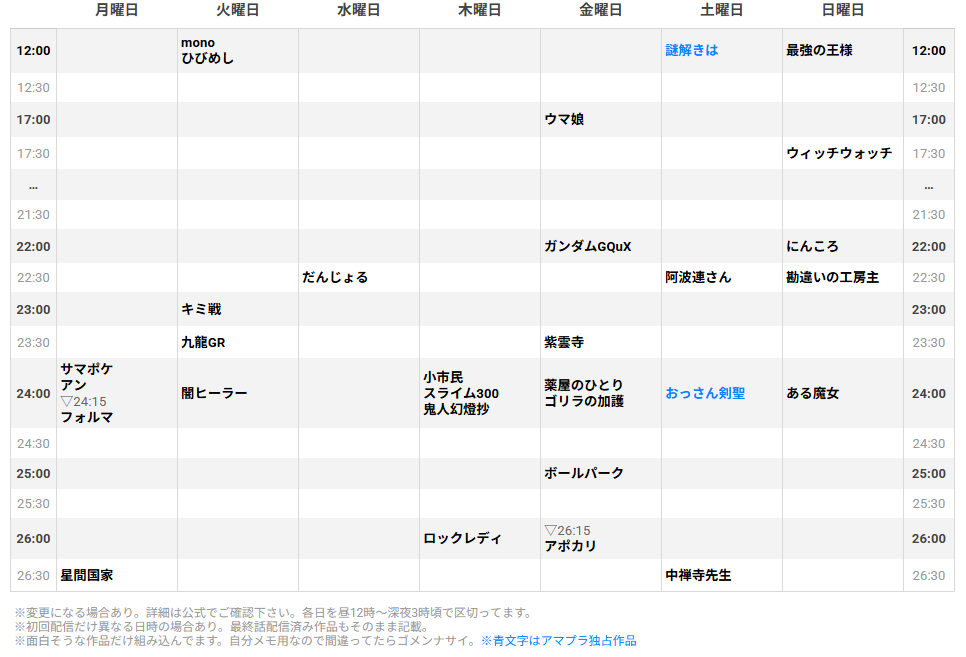
Task: Select the 火曜日 column header
Action: (237, 10)
